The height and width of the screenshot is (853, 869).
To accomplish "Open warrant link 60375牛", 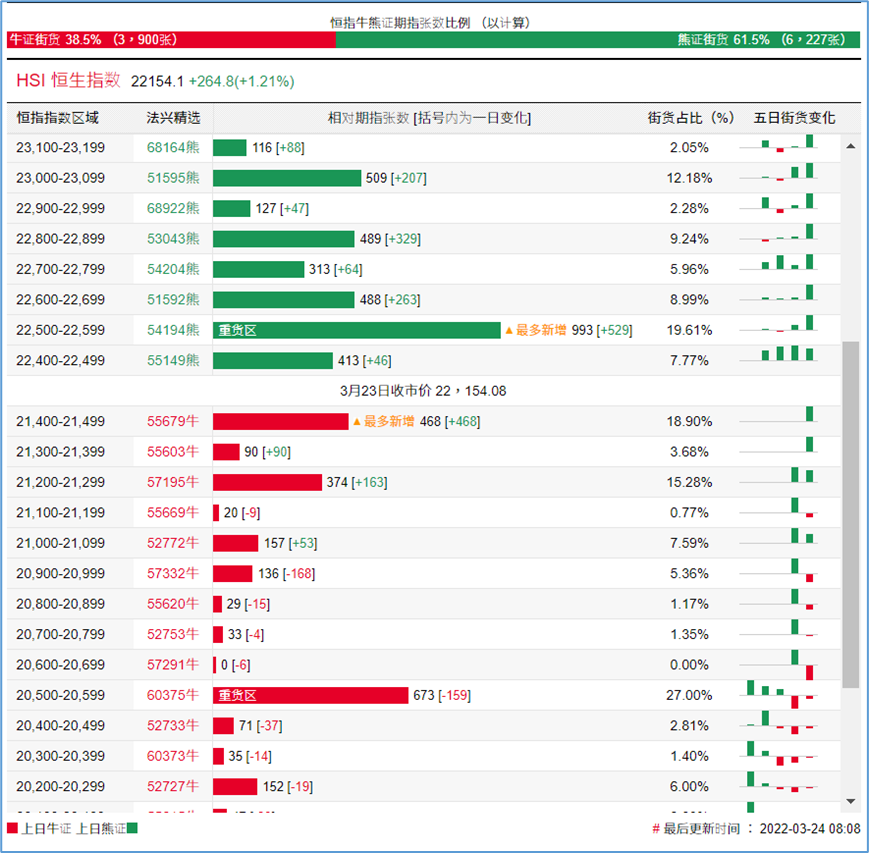I will click(x=173, y=695).
